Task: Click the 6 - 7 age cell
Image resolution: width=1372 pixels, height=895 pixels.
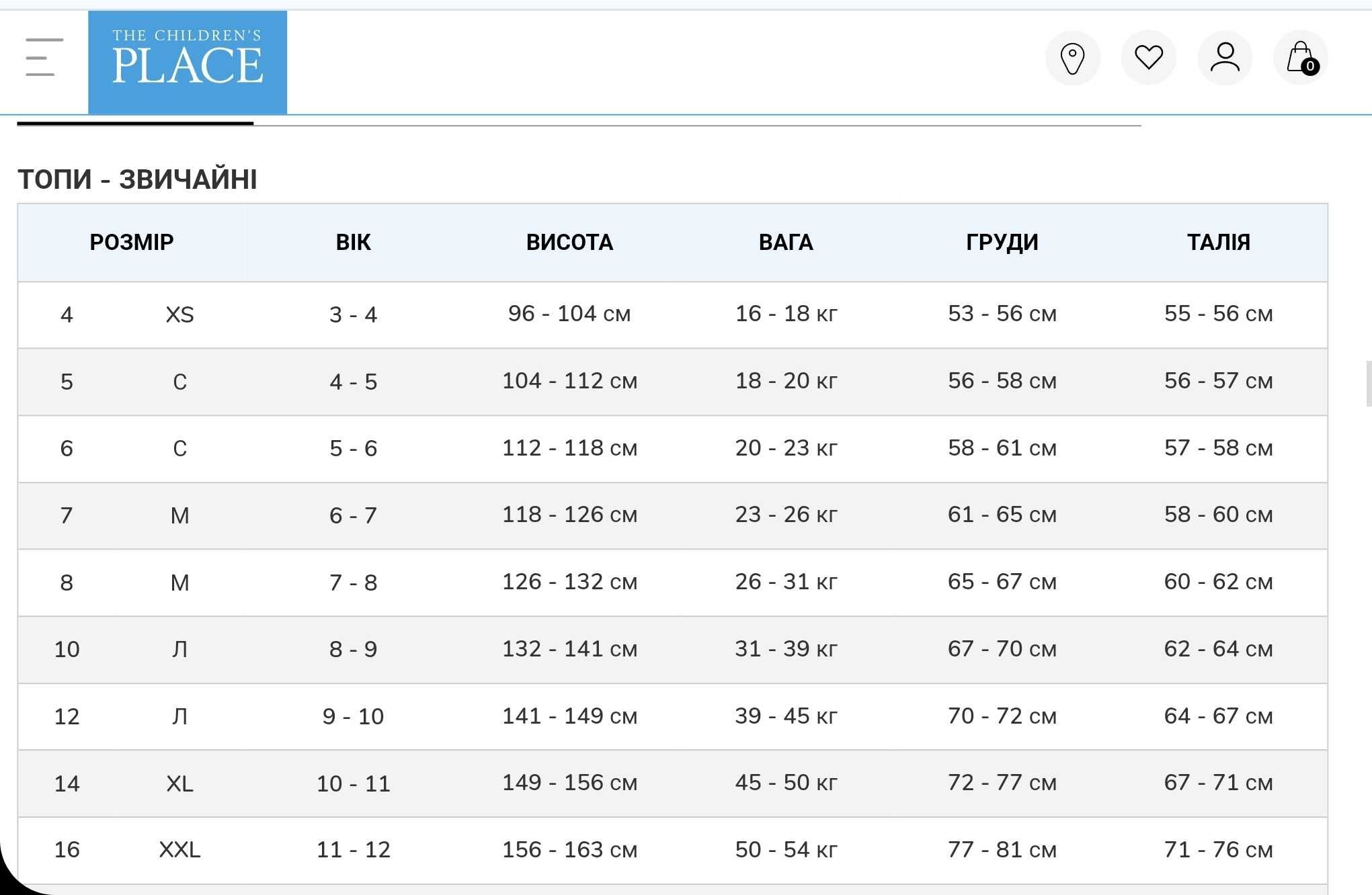Action: [354, 515]
